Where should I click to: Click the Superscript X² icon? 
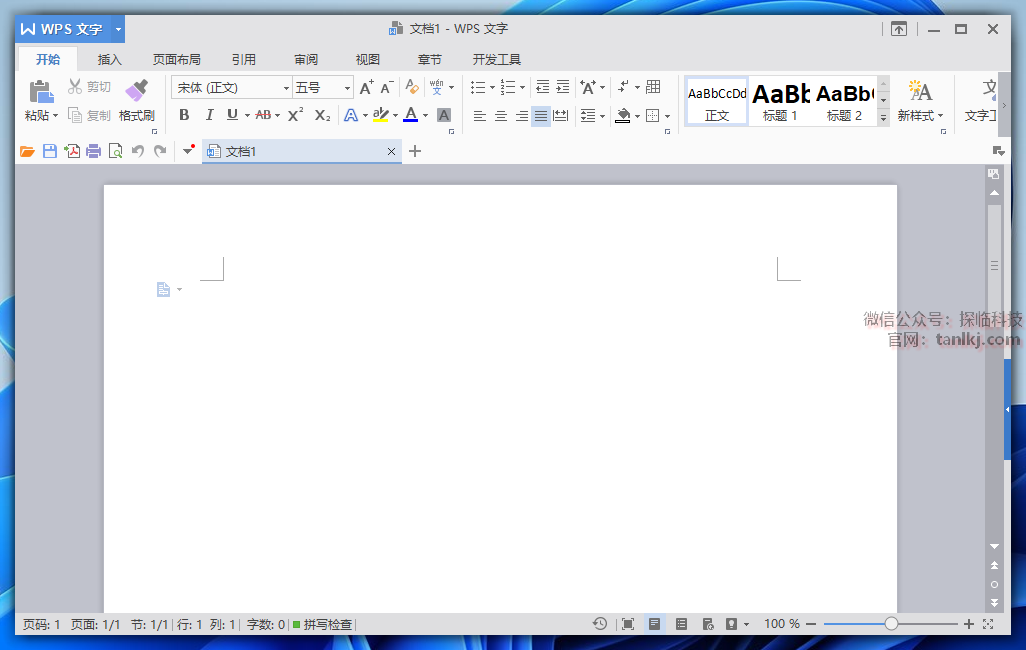295,116
